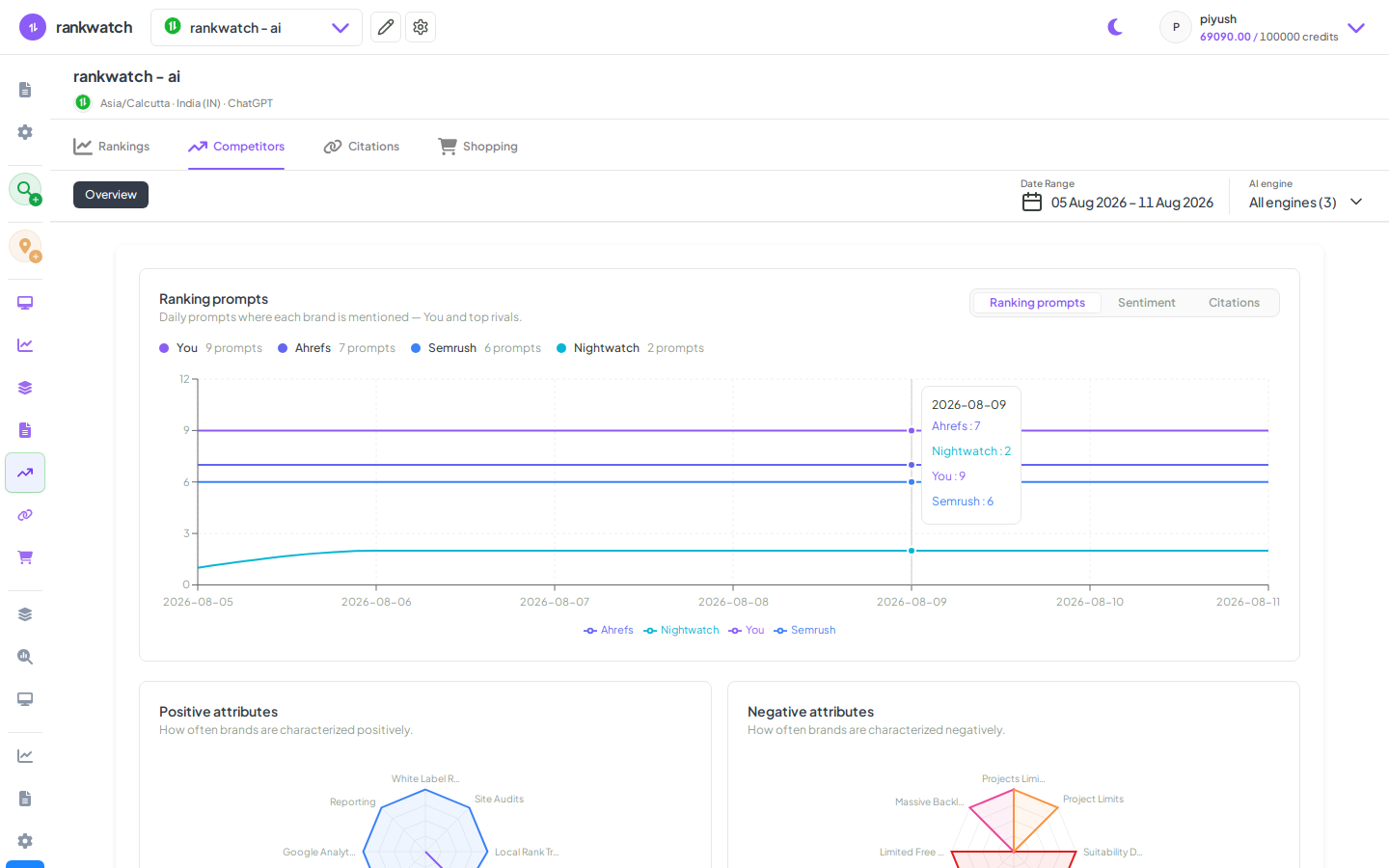Open the Citations tab beside Shopping

tap(362, 147)
